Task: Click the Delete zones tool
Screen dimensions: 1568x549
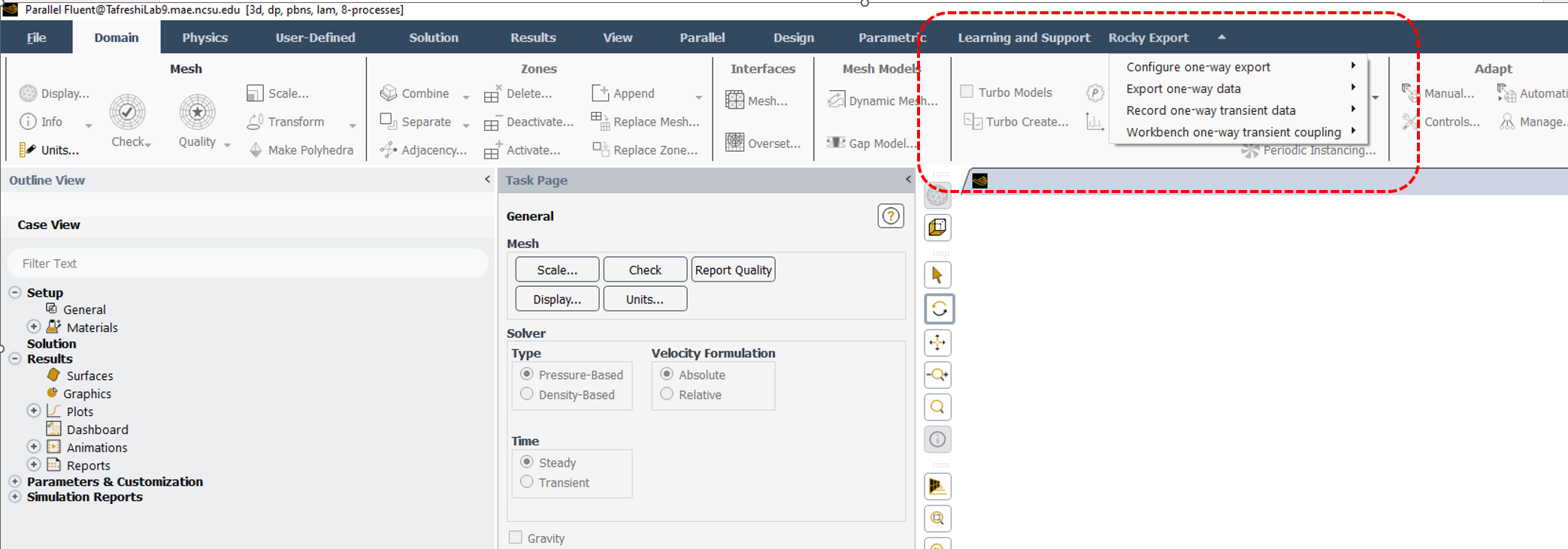Action: [518, 93]
